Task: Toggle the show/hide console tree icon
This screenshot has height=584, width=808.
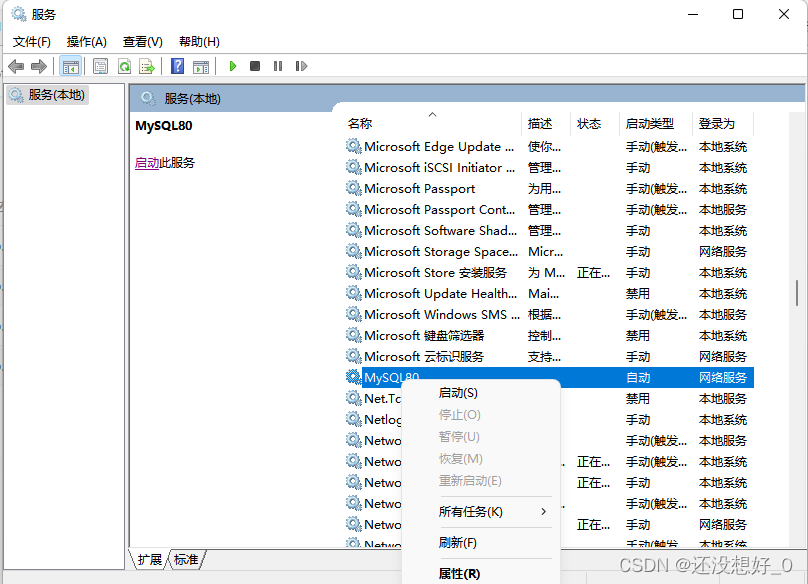Action: click(70, 66)
